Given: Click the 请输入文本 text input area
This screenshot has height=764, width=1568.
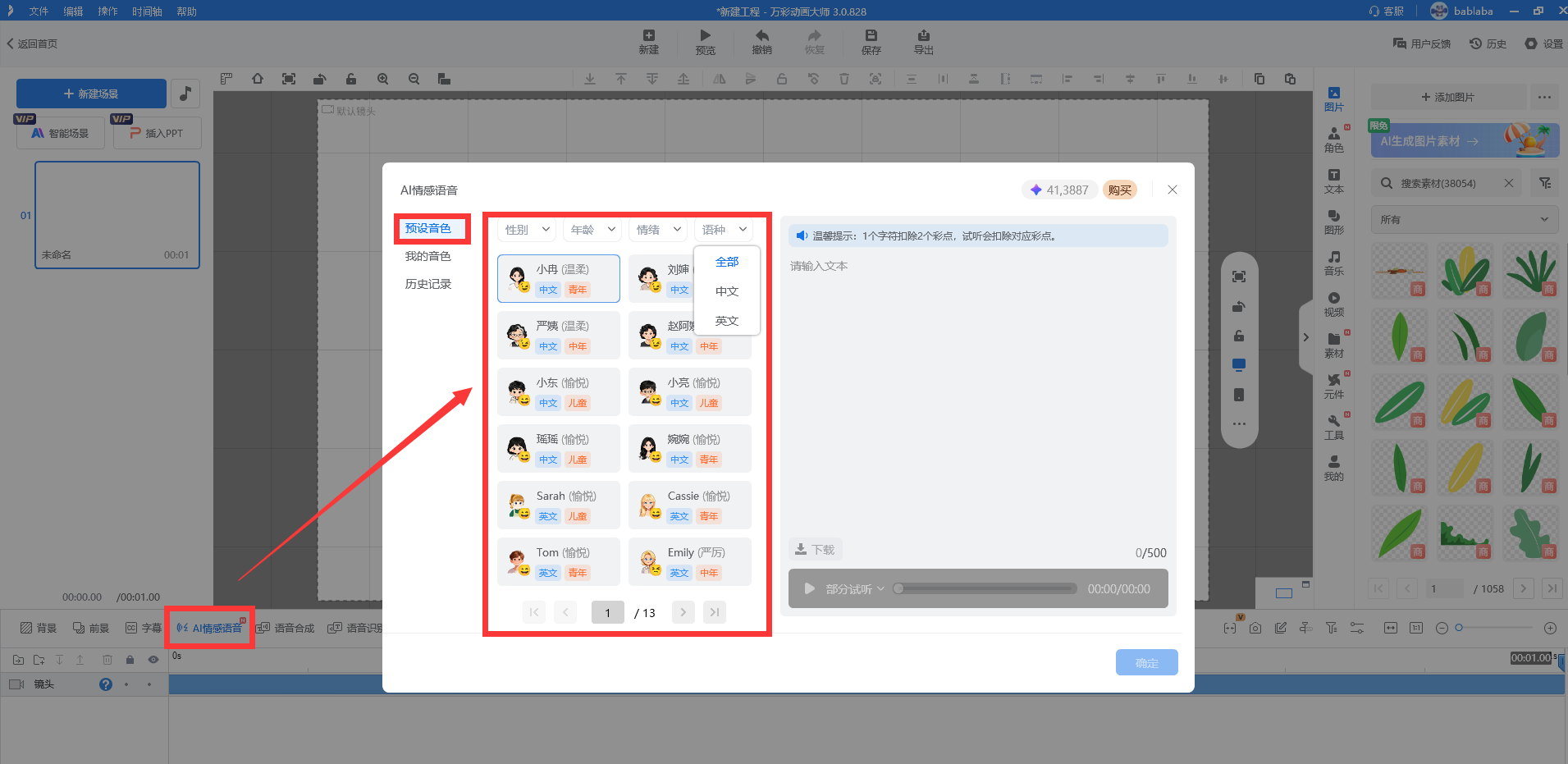Looking at the screenshot, I should [976, 394].
